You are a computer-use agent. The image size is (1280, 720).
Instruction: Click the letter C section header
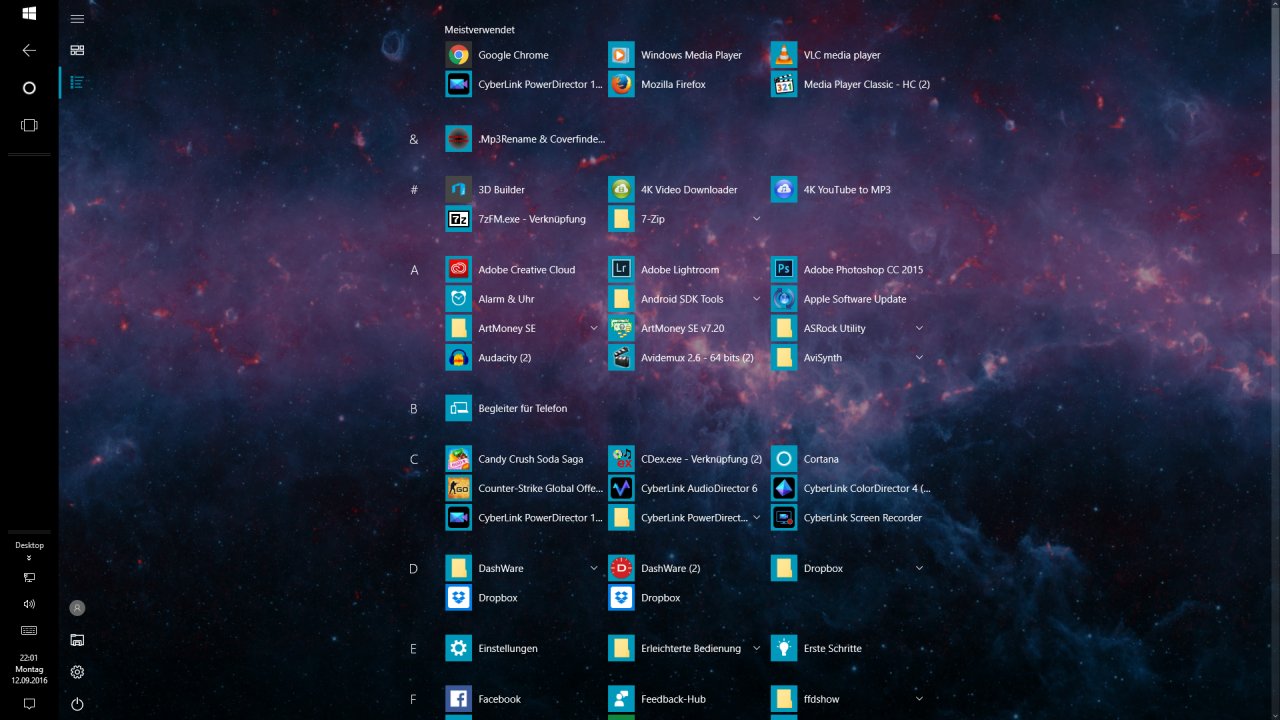[x=414, y=459]
